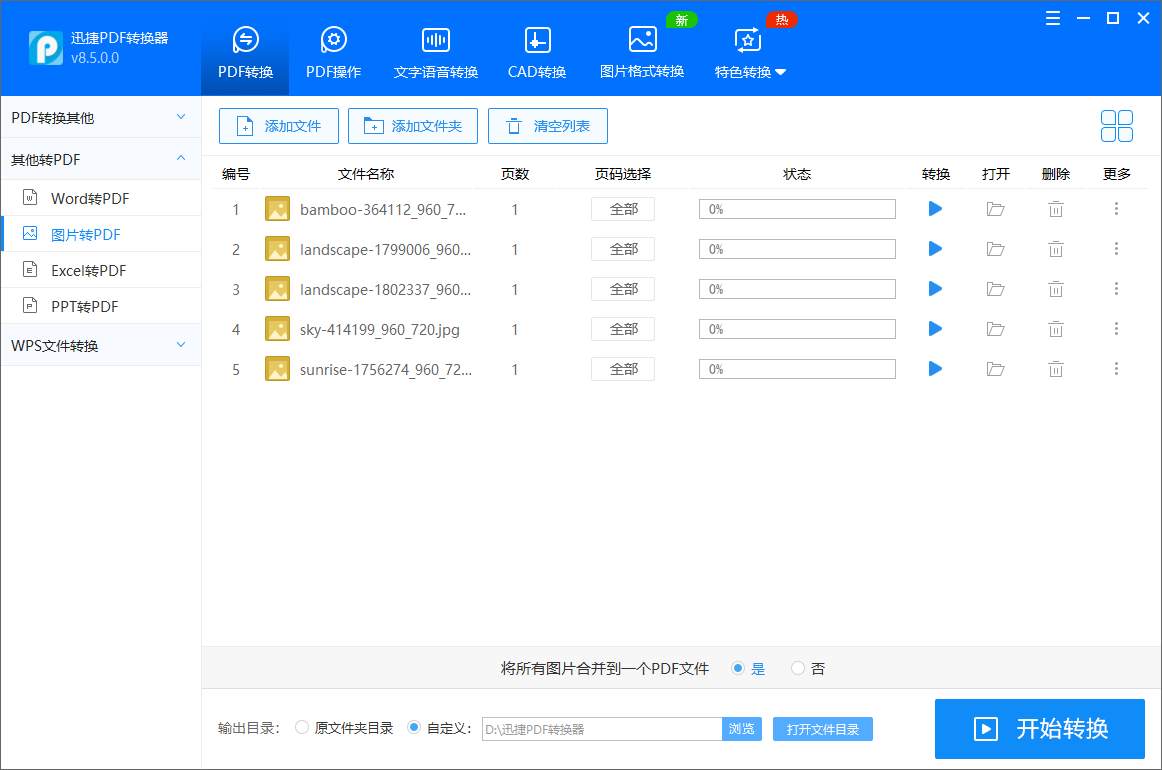
Task: Open the hamburger main menu icon
Action: 1052,19
